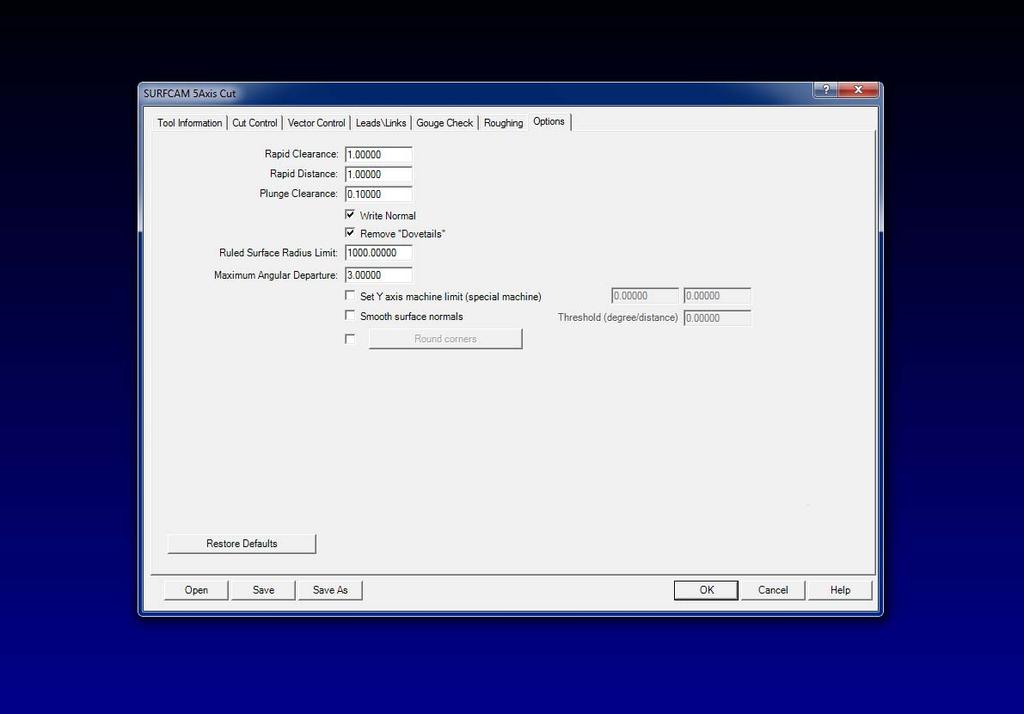The image size is (1024, 714).
Task: Open the Cut Control tab
Action: pyautogui.click(x=255, y=123)
